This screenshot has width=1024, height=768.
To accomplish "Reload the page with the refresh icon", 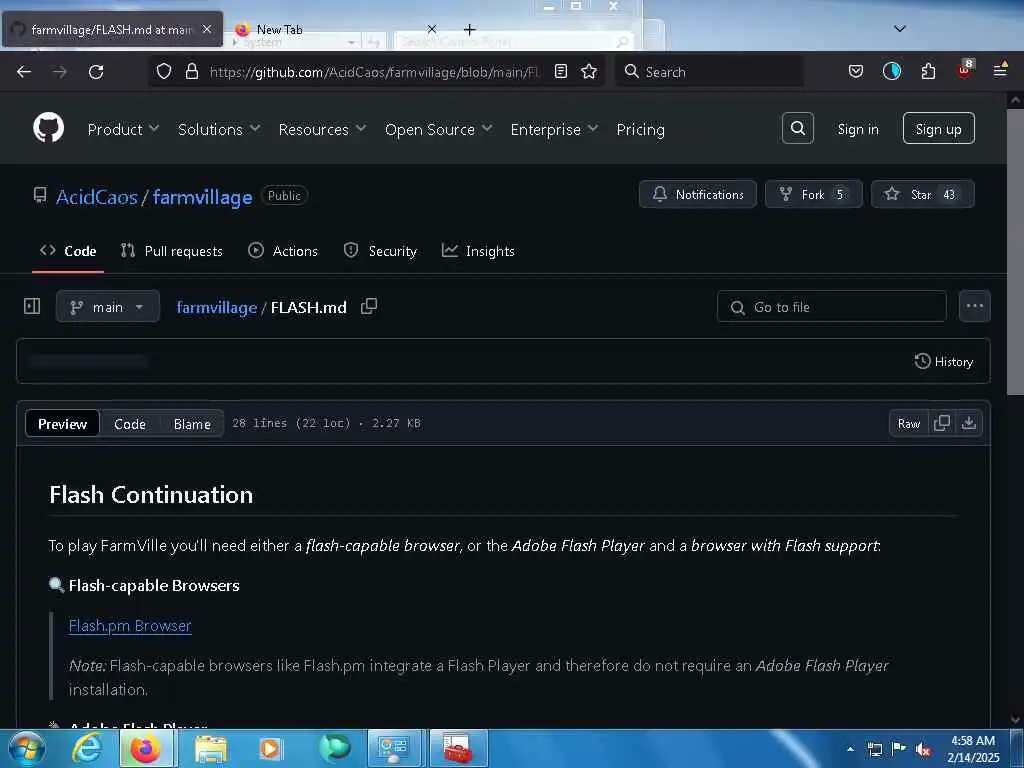I will pos(96,72).
